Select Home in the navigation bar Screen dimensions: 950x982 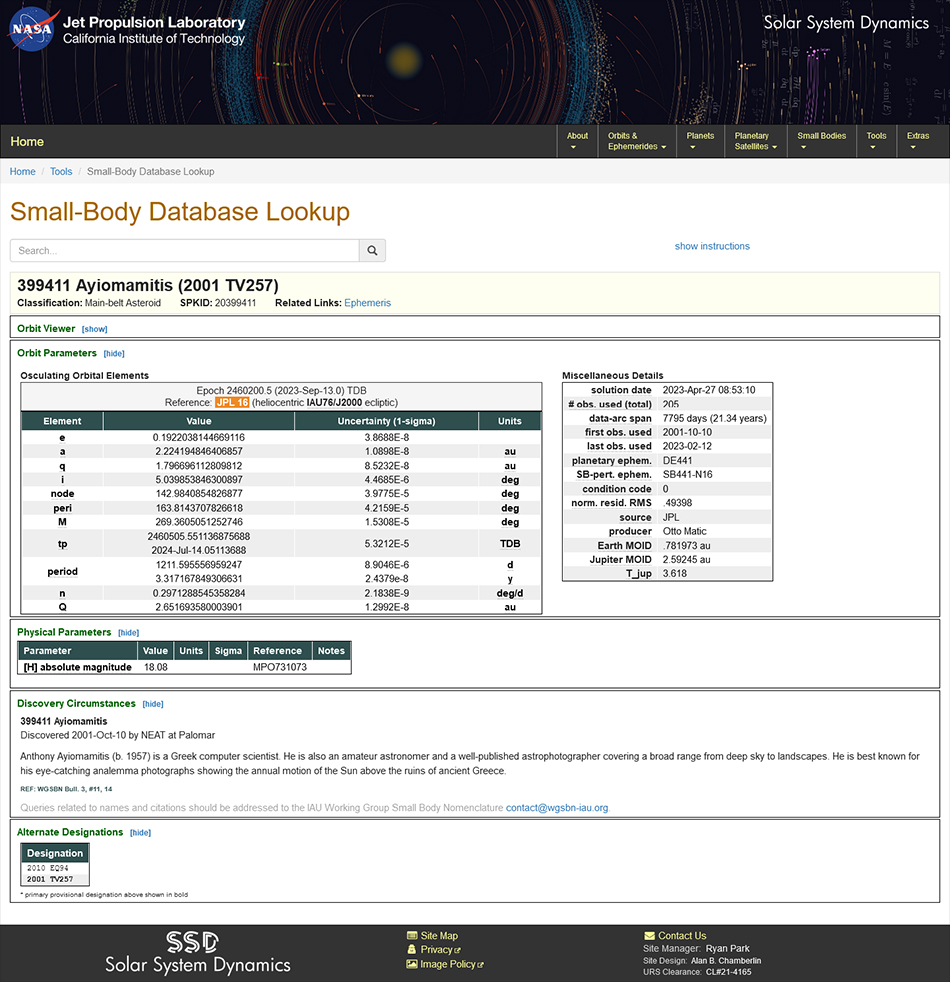27,141
